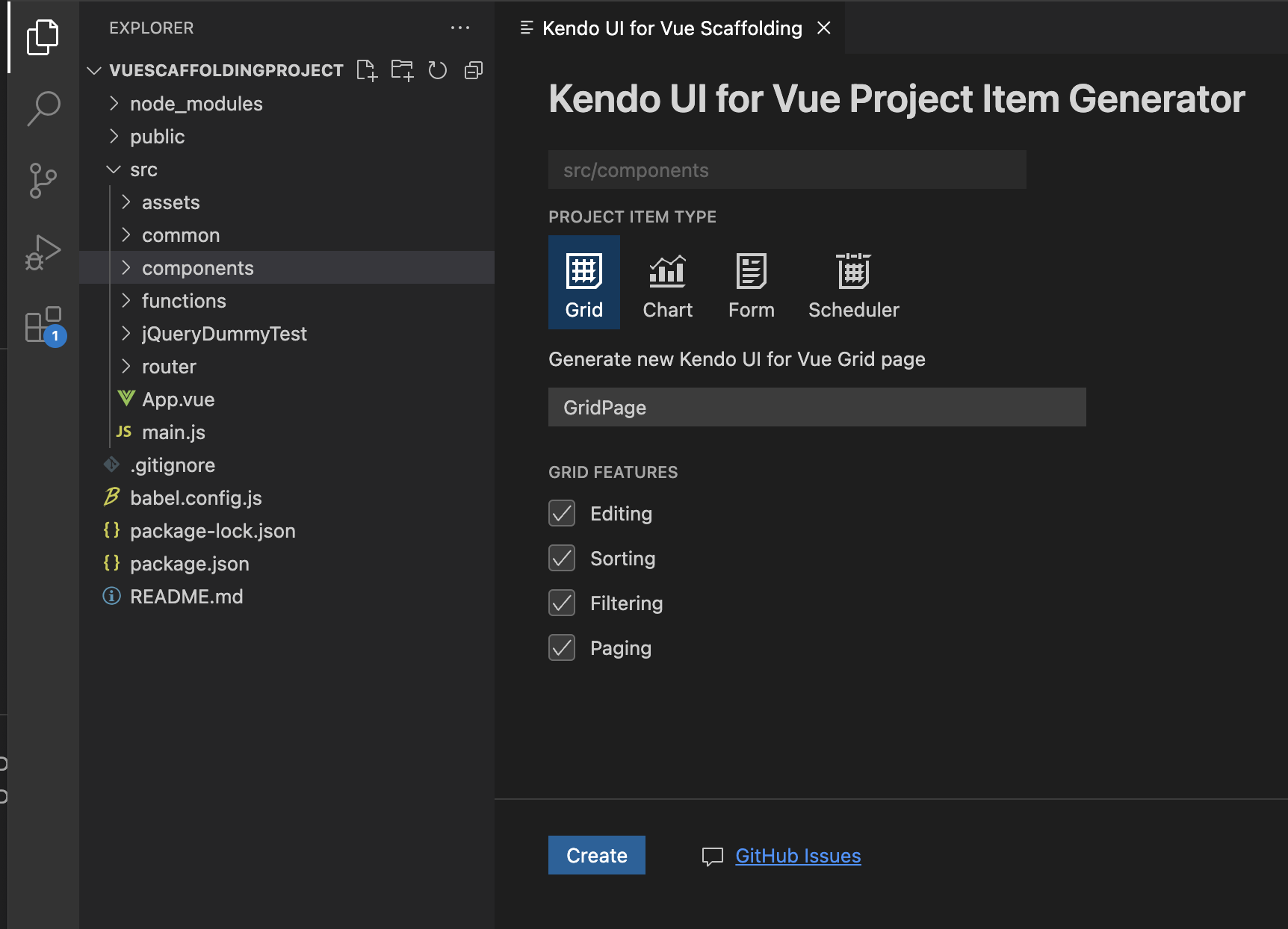Click the Refresh Explorer icon
Screen dimensions: 1288x929
438,70
